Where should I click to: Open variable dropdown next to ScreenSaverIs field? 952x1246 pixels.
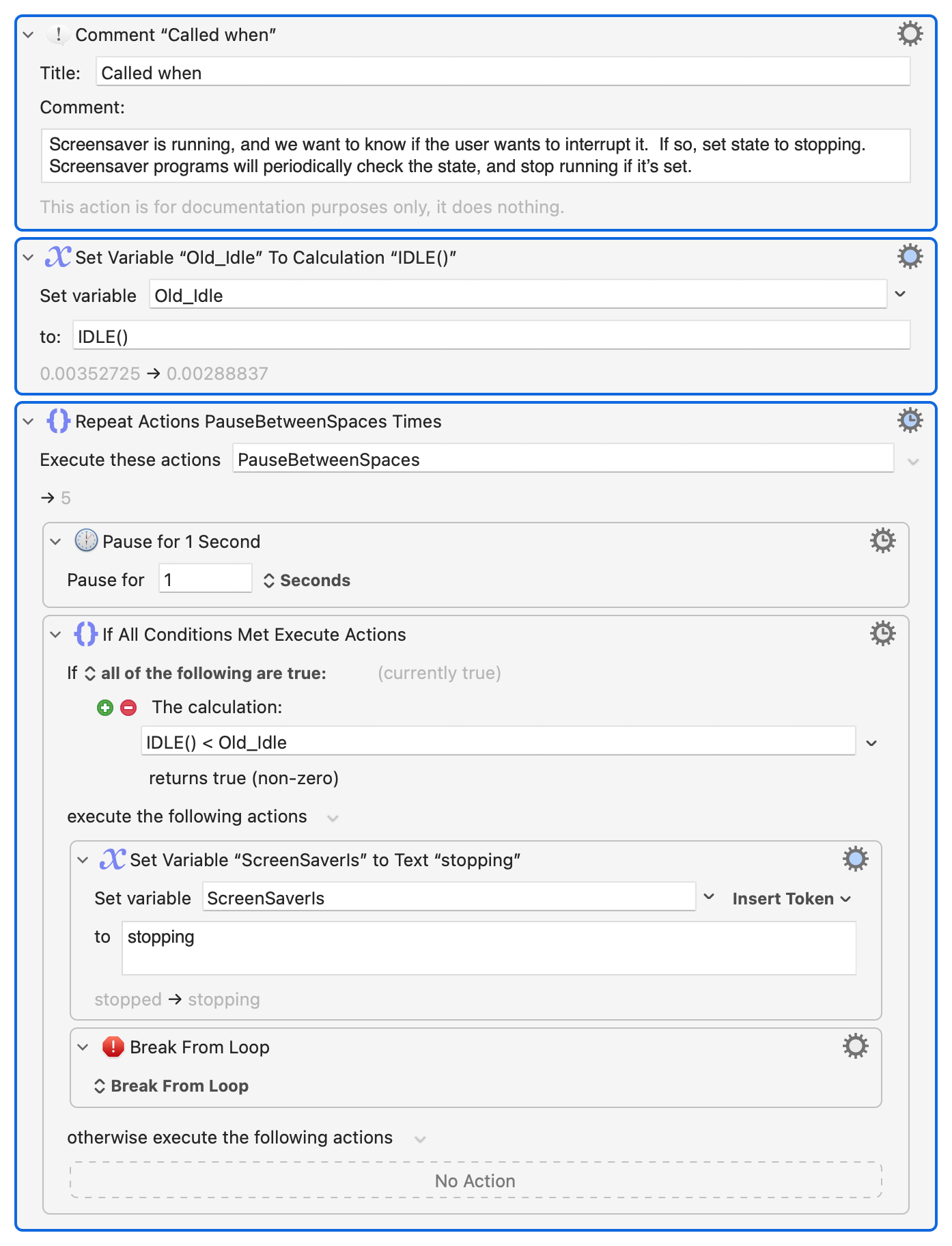tap(709, 896)
